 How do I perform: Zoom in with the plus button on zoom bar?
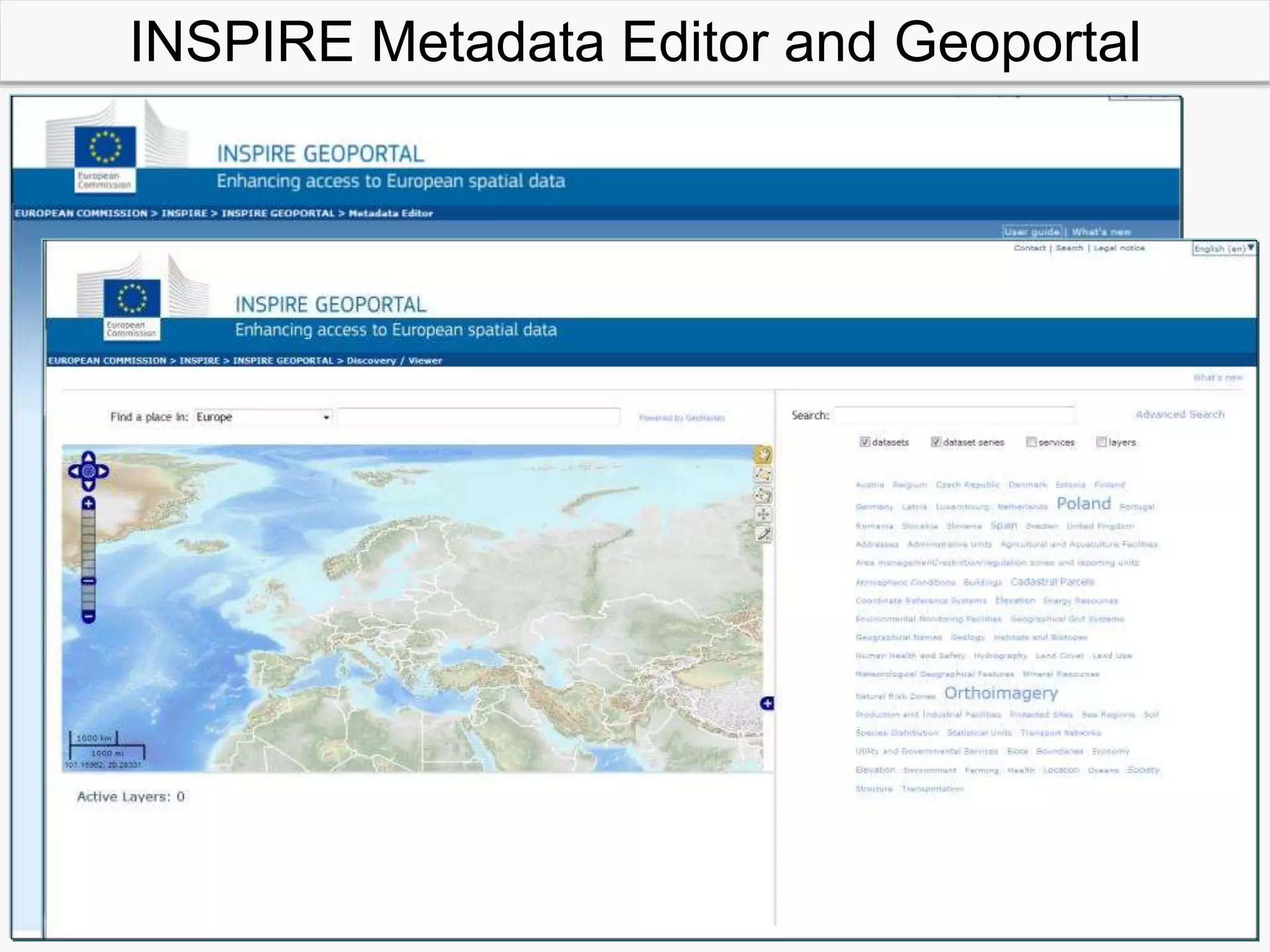click(x=88, y=503)
